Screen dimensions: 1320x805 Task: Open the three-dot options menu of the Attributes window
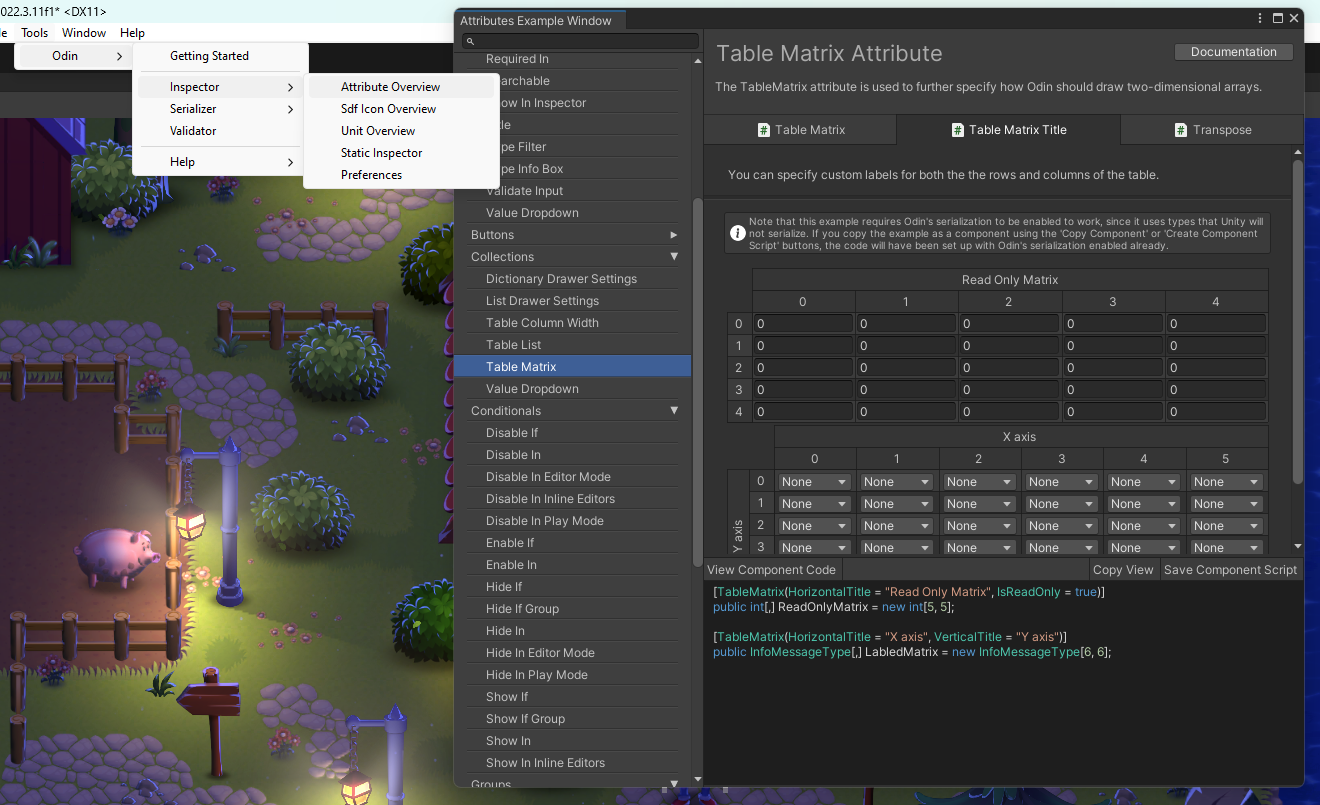(x=1260, y=18)
